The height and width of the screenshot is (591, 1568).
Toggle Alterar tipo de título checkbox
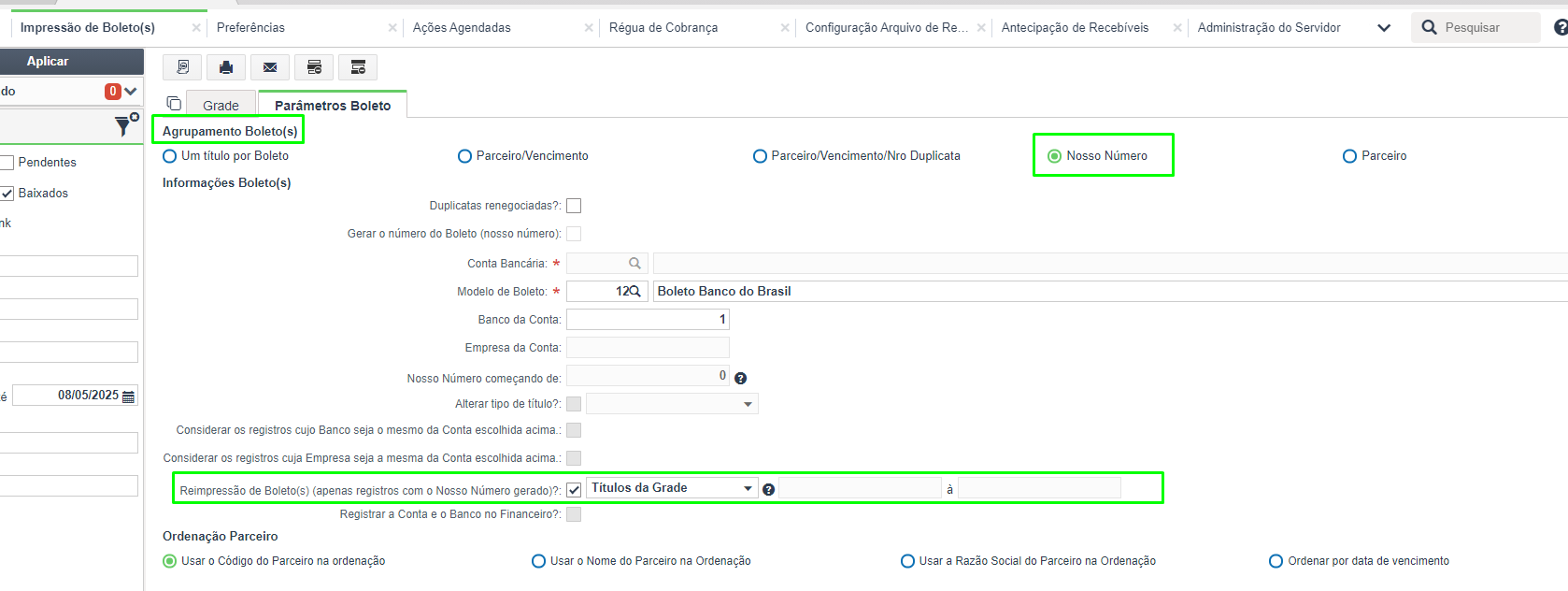574,404
